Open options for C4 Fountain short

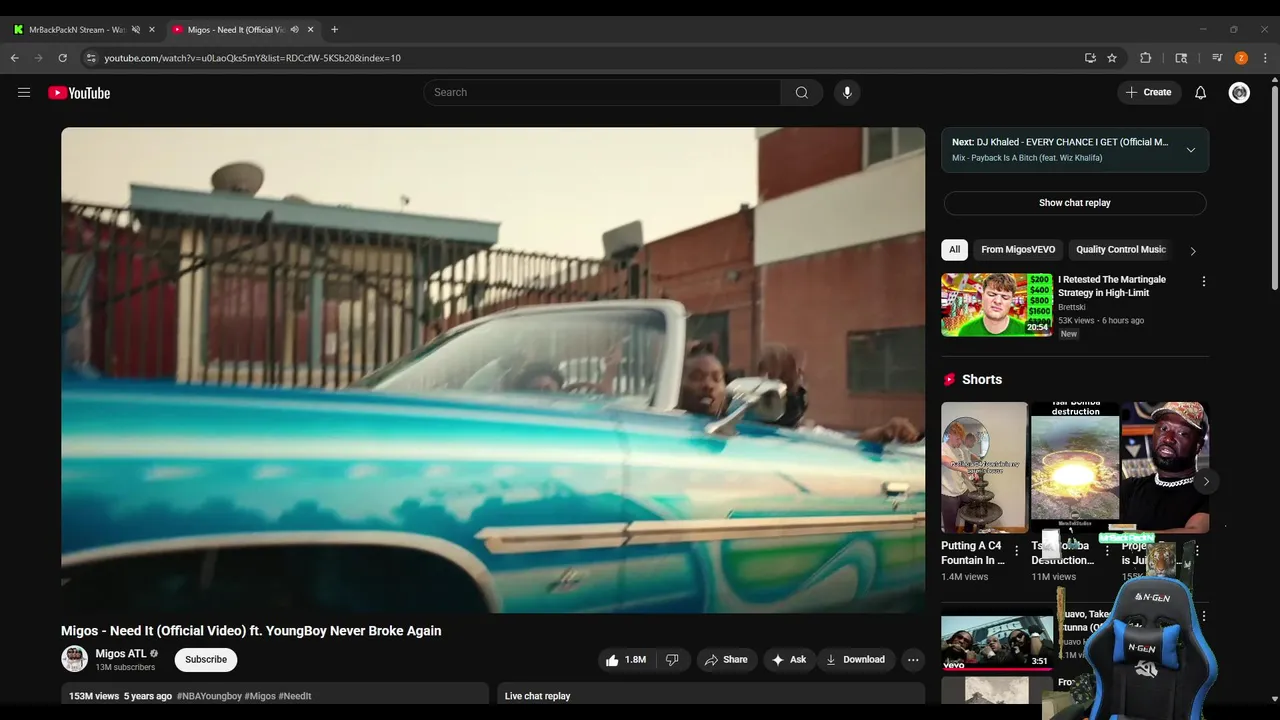pyautogui.click(x=1017, y=551)
